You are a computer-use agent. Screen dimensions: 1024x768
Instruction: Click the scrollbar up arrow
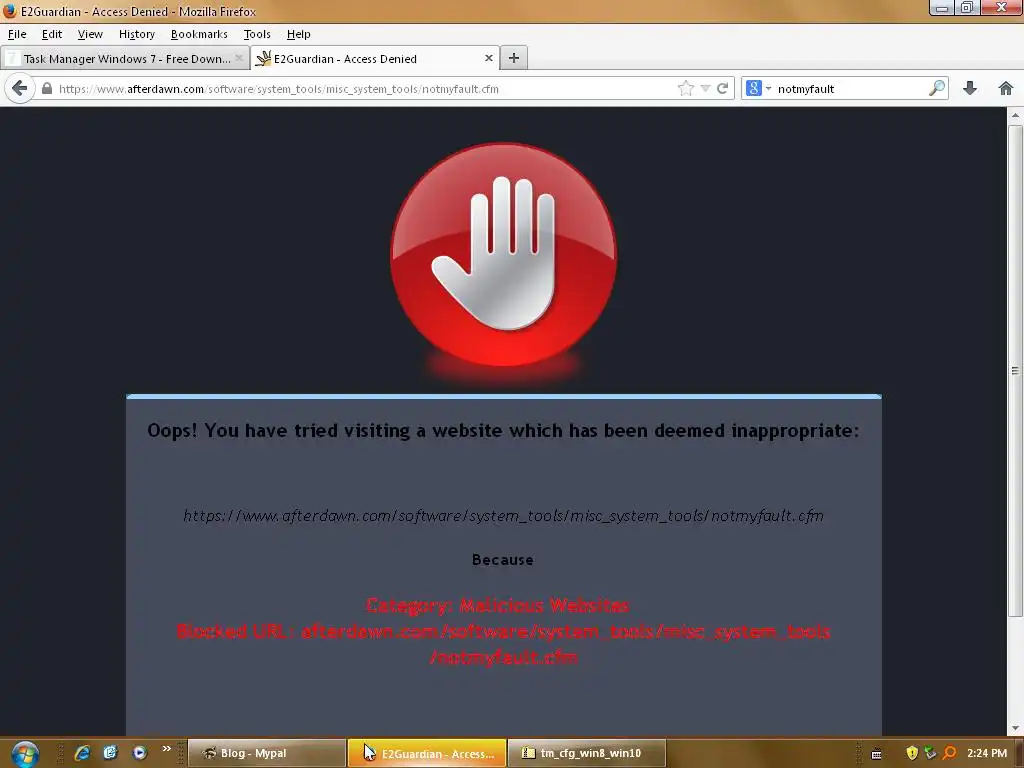[x=1015, y=115]
